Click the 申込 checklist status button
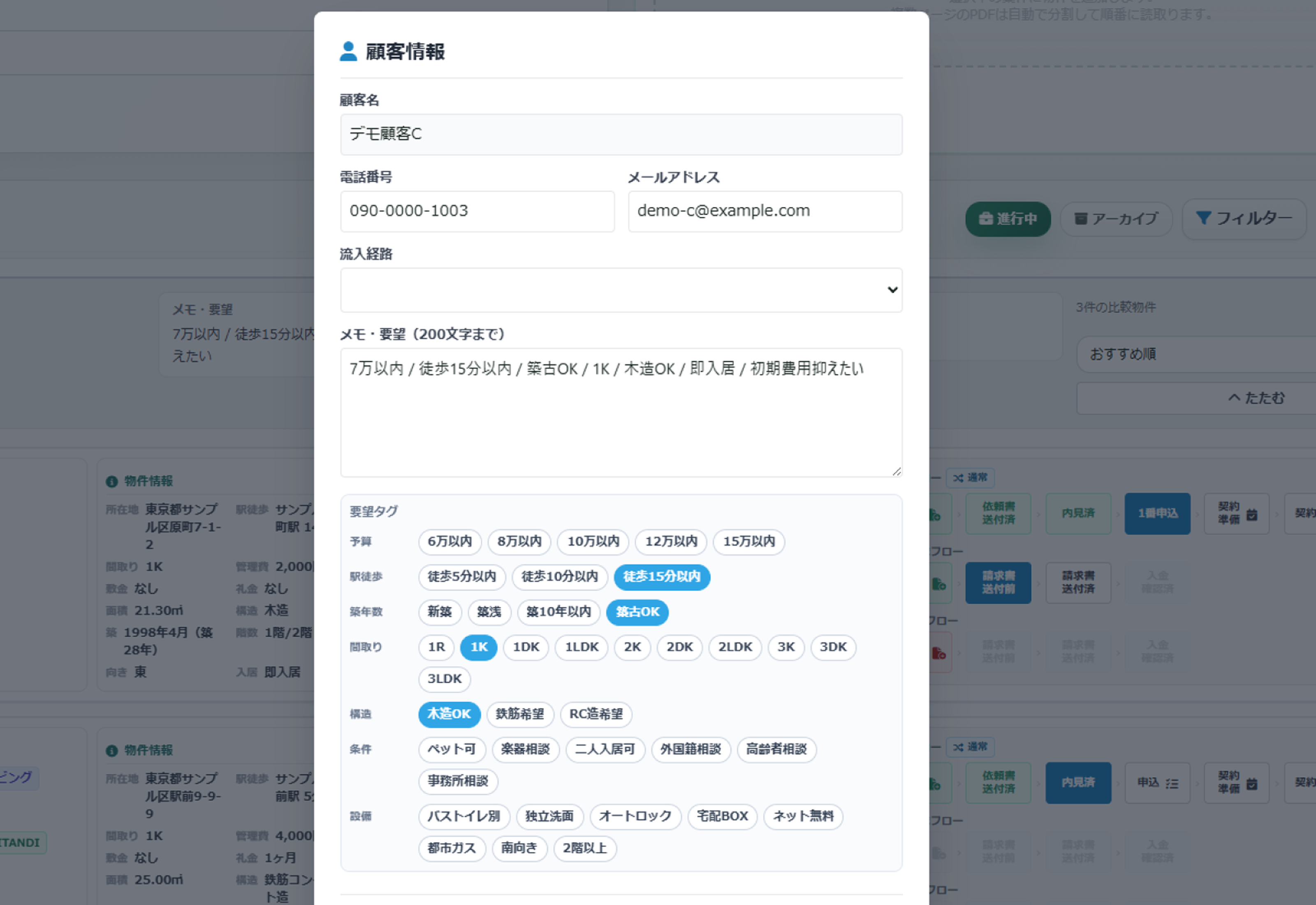This screenshot has width=1316, height=905. pos(1157,783)
